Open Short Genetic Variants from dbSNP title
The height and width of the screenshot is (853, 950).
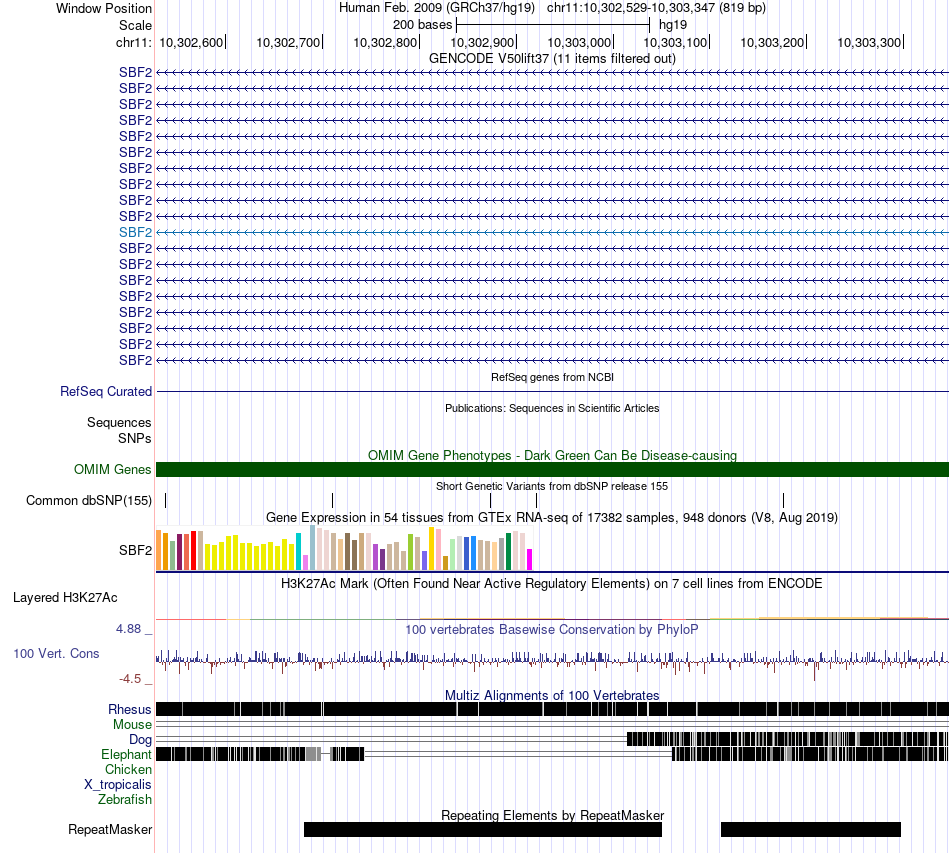552,486
